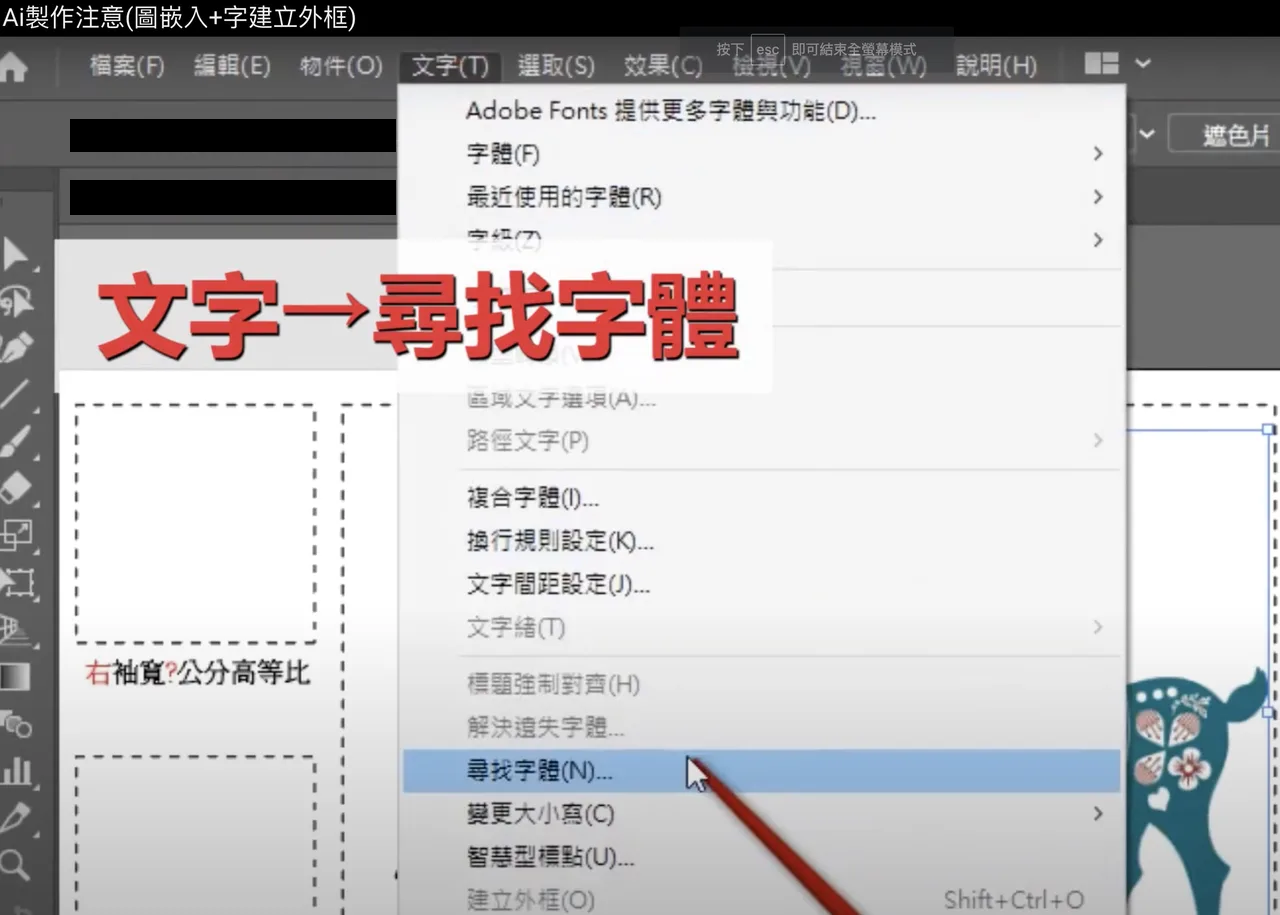Select the Column Graph tool

click(15, 771)
